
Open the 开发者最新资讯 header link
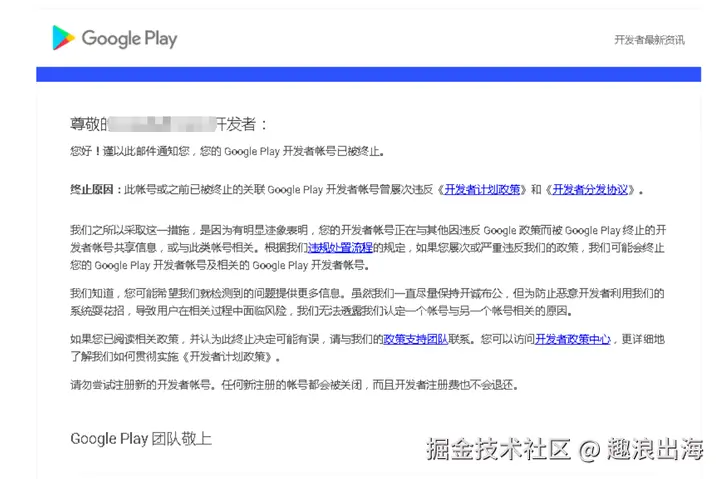(x=649, y=40)
